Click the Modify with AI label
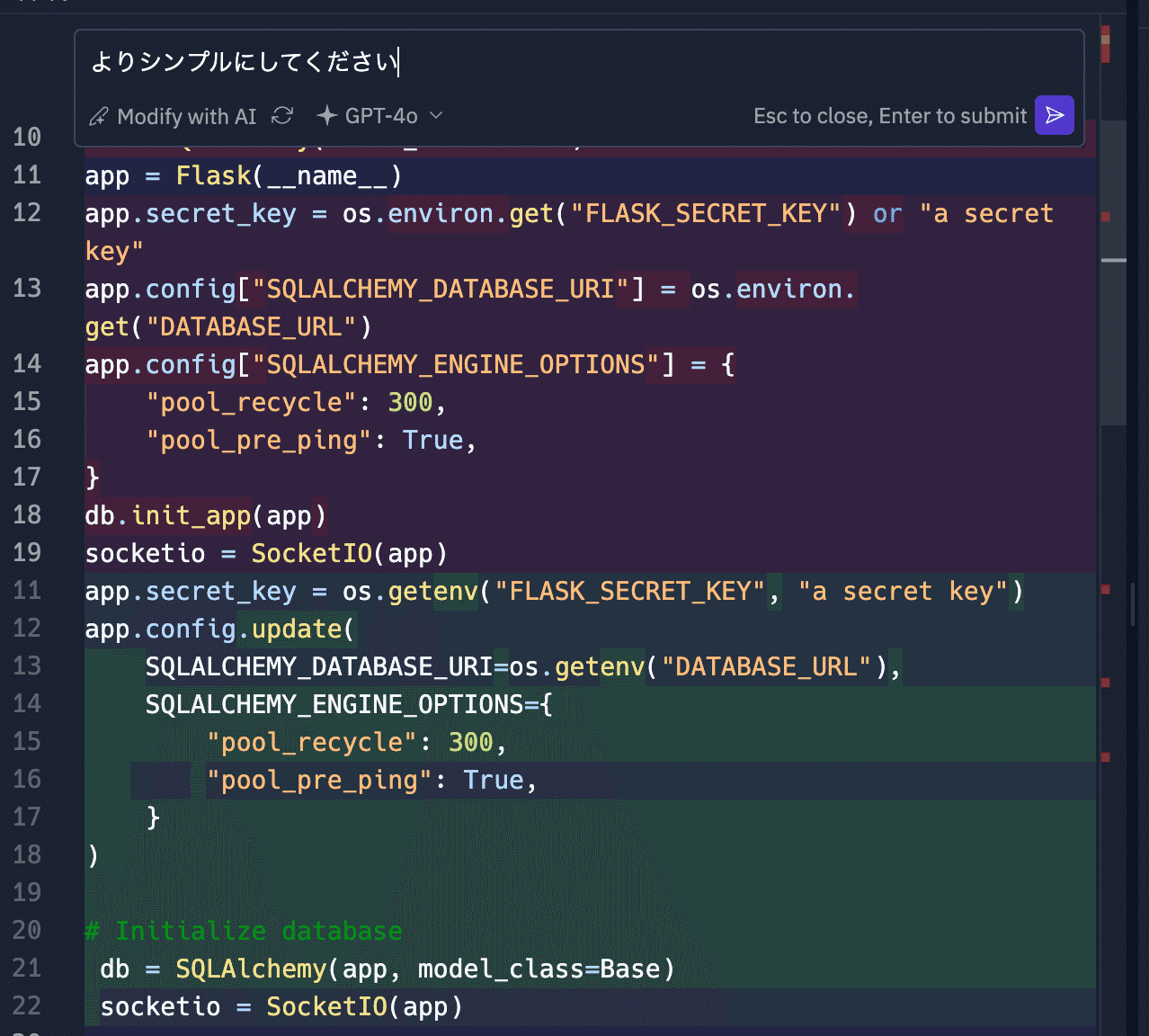This screenshot has height=1036, width=1149. point(186,117)
